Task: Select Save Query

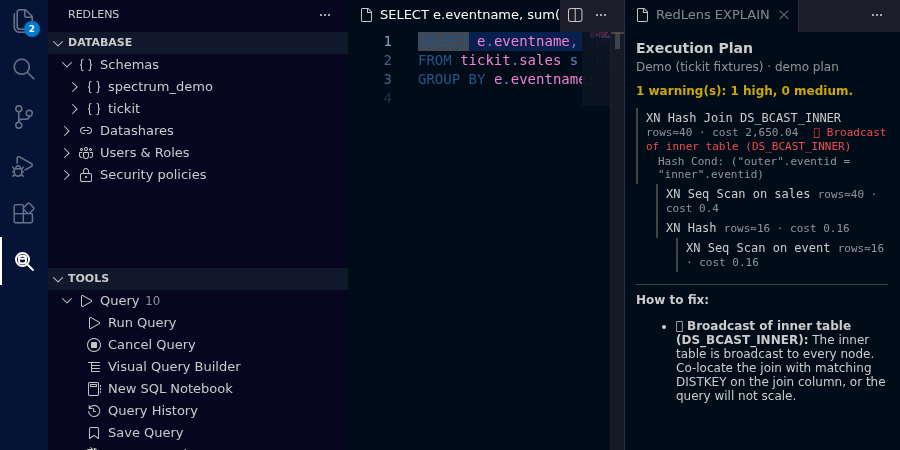Action: point(145,433)
